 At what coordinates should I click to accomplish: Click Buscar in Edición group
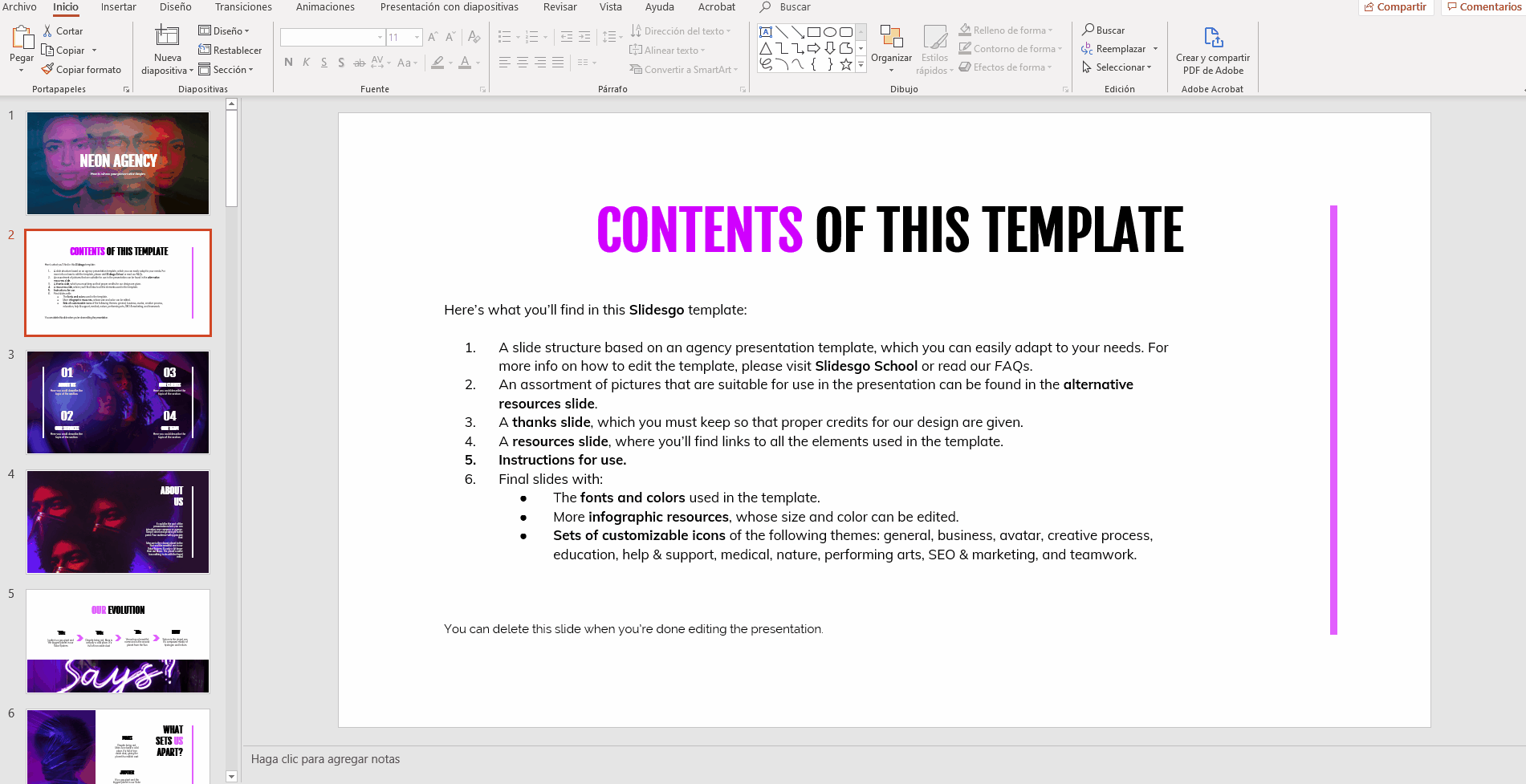pos(1104,30)
